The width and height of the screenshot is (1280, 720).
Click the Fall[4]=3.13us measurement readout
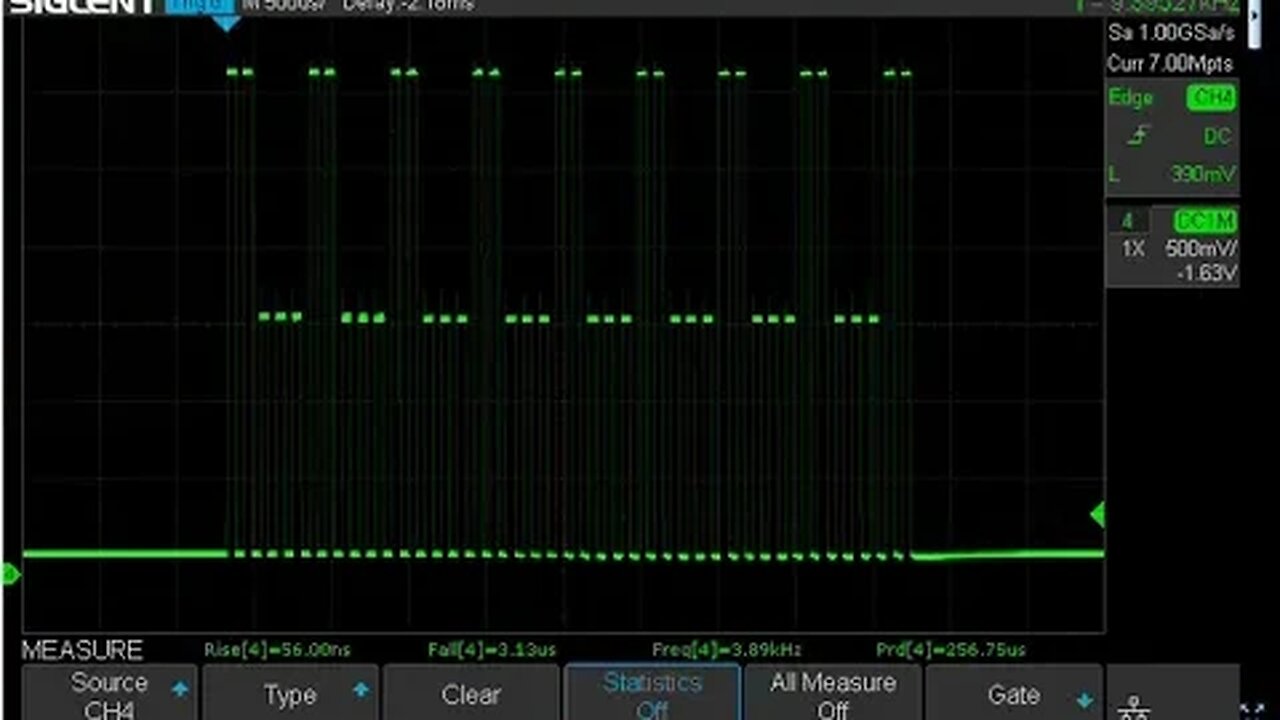click(491, 650)
